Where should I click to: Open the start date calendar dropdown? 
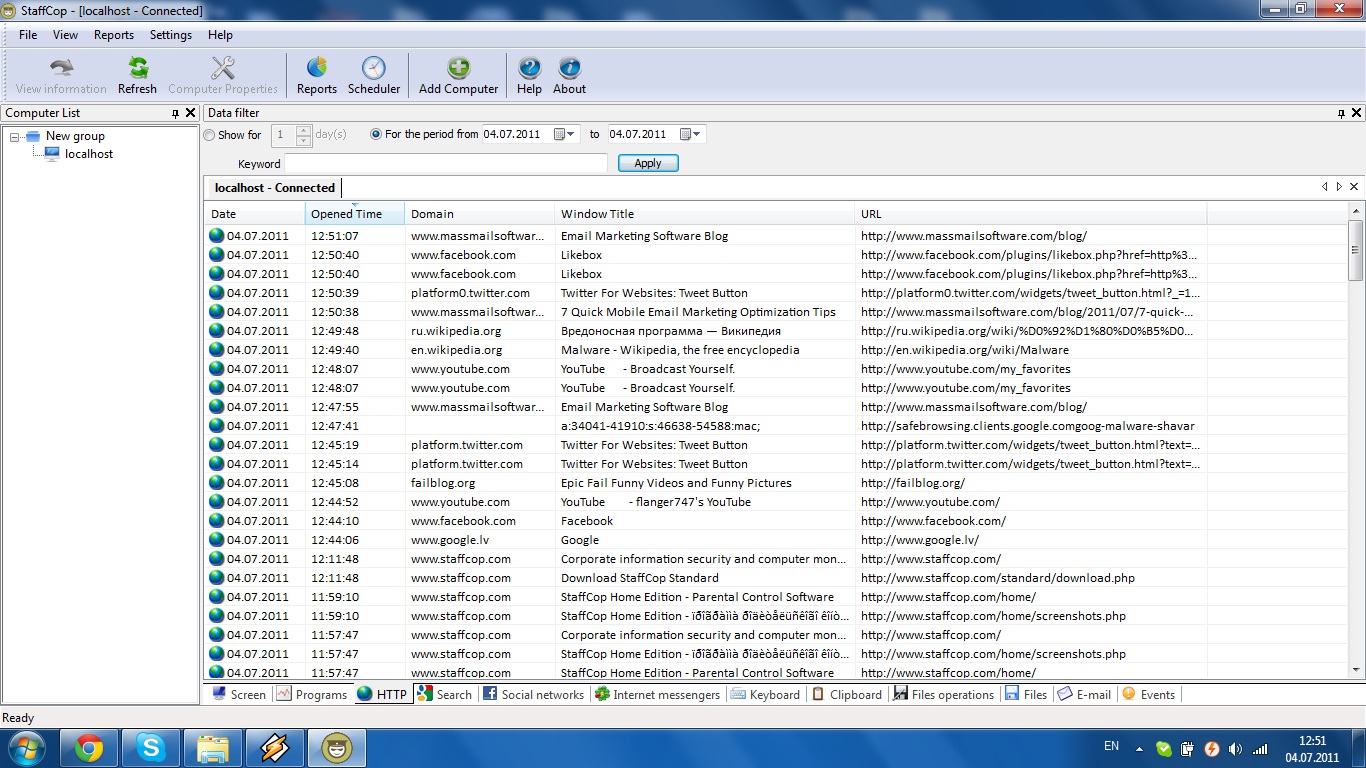pyautogui.click(x=566, y=134)
